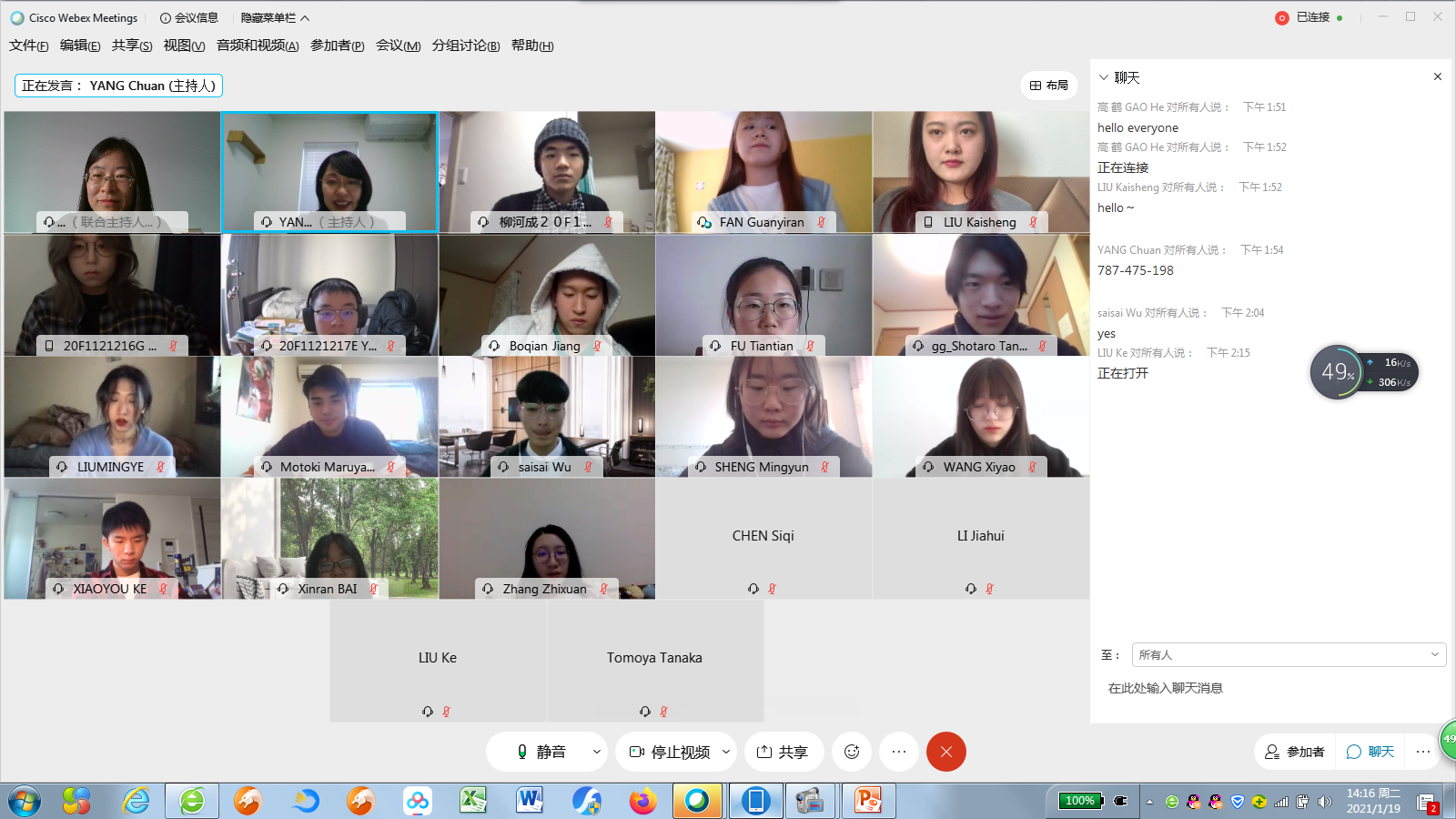Viewport: 1456px width, 819px height.
Task: Collapse the 聊天 panel header chevron
Action: tap(1104, 78)
